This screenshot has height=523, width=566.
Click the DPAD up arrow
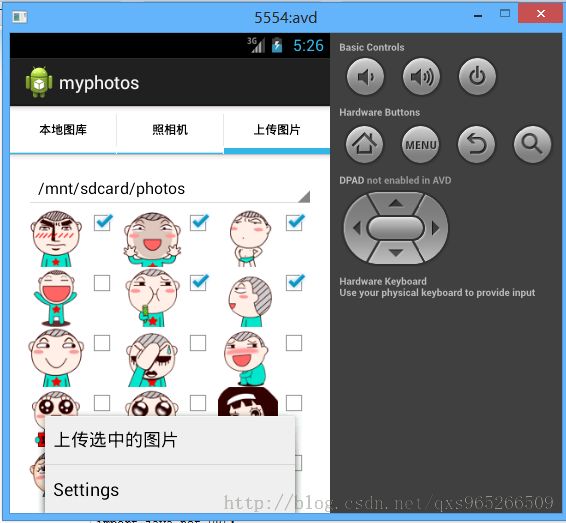(396, 203)
